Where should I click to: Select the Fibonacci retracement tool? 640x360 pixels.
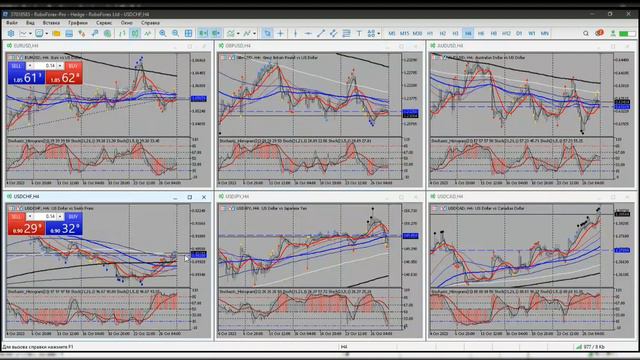[x=346, y=33]
